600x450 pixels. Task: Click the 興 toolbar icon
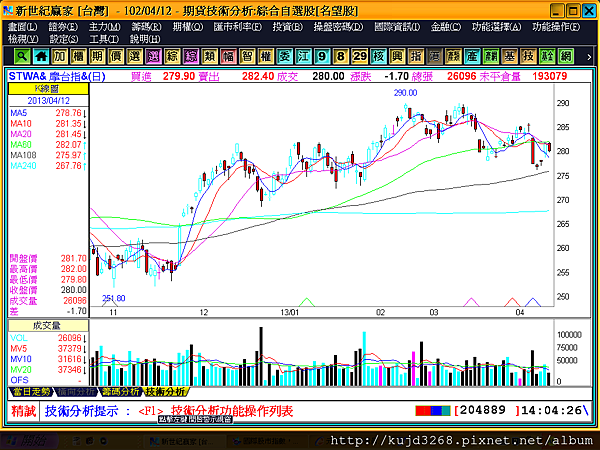pos(397,57)
